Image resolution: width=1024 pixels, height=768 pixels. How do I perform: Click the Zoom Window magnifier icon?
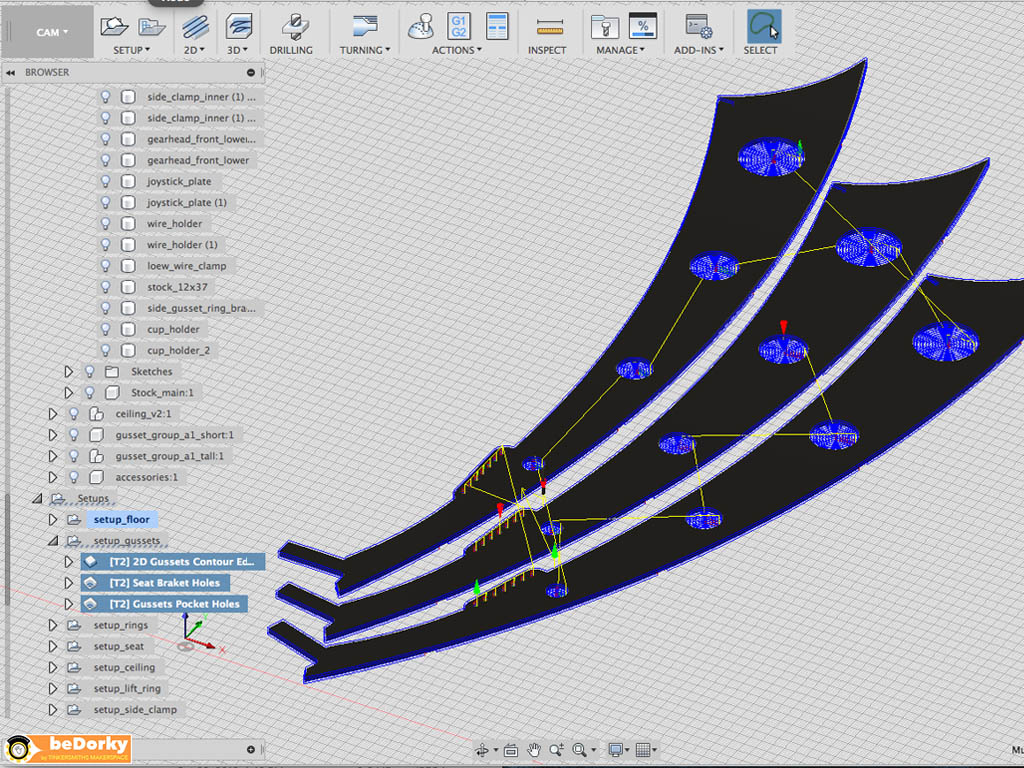(579, 750)
